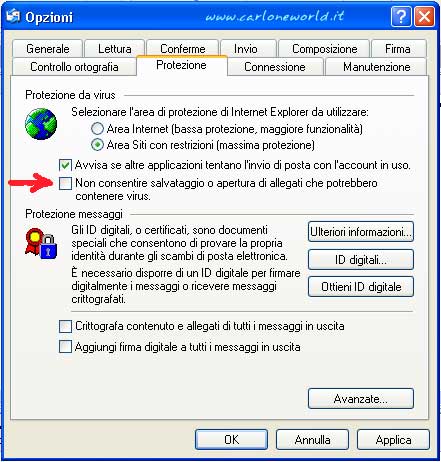Click the certificate and padlock icon
This screenshot has width=441, height=462.
(x=41, y=244)
